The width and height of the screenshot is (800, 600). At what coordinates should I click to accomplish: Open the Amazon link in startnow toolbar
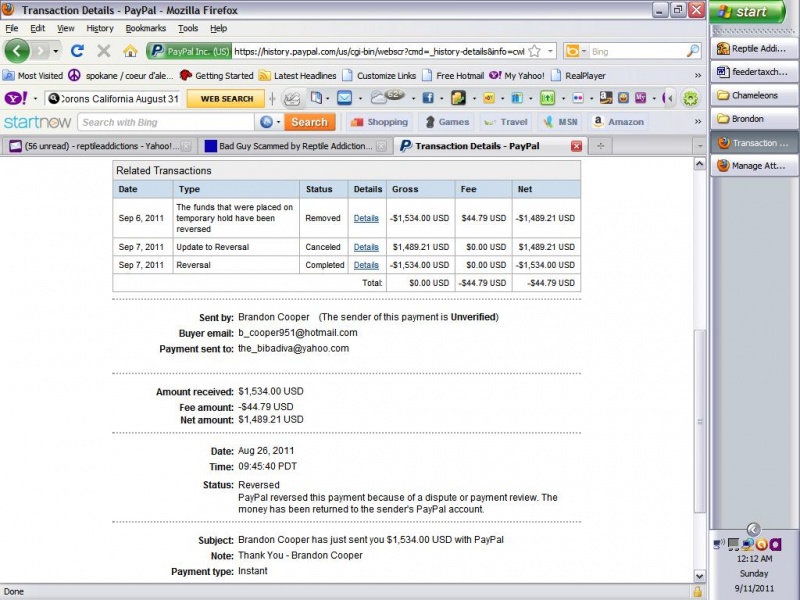618,122
